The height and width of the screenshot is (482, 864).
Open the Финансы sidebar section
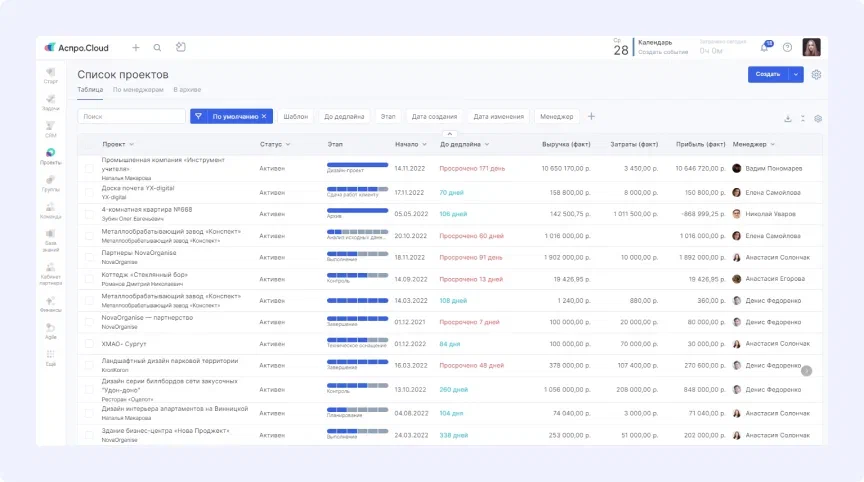(x=51, y=304)
